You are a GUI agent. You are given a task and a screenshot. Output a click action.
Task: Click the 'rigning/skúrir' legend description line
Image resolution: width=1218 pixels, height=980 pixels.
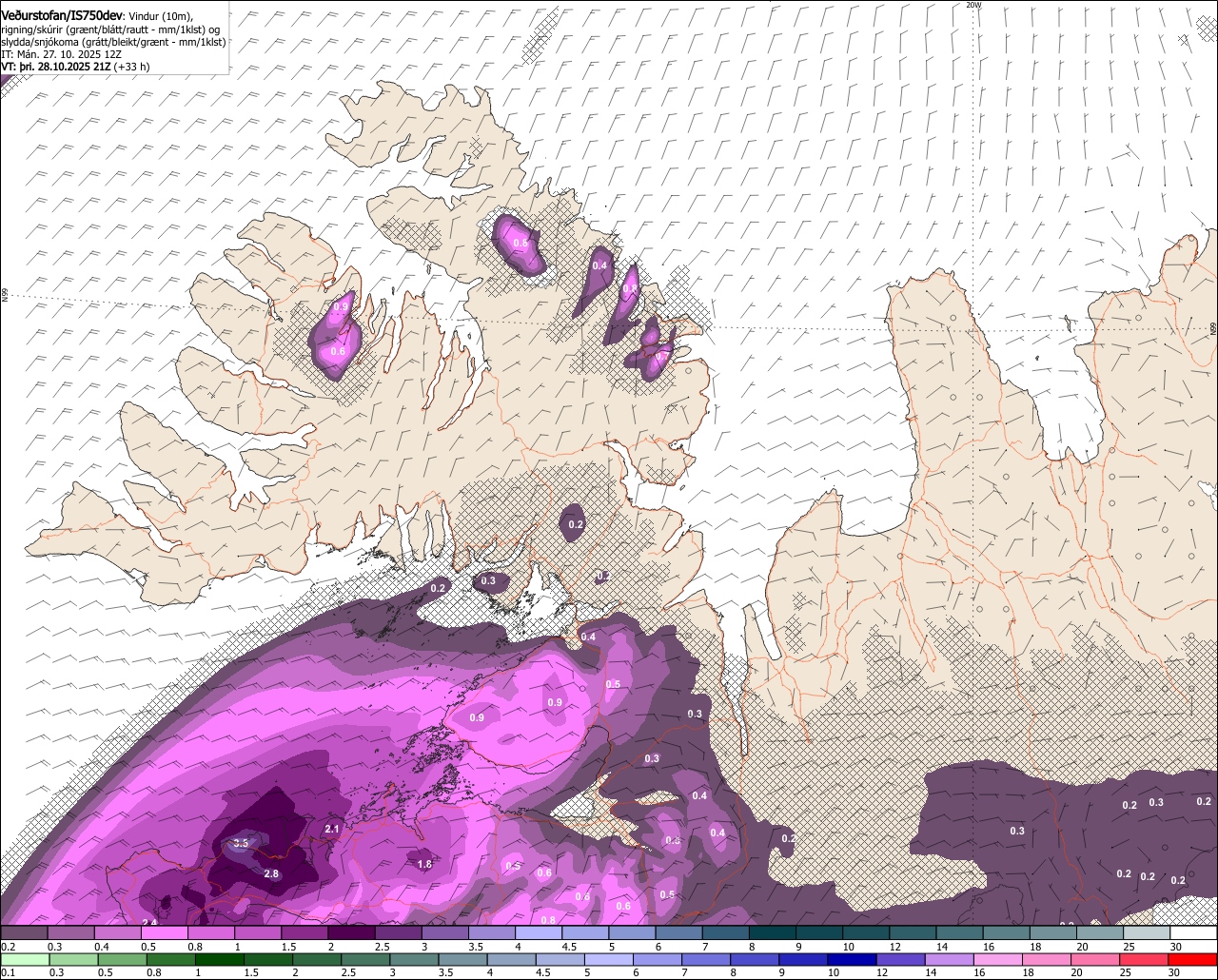tap(112, 29)
